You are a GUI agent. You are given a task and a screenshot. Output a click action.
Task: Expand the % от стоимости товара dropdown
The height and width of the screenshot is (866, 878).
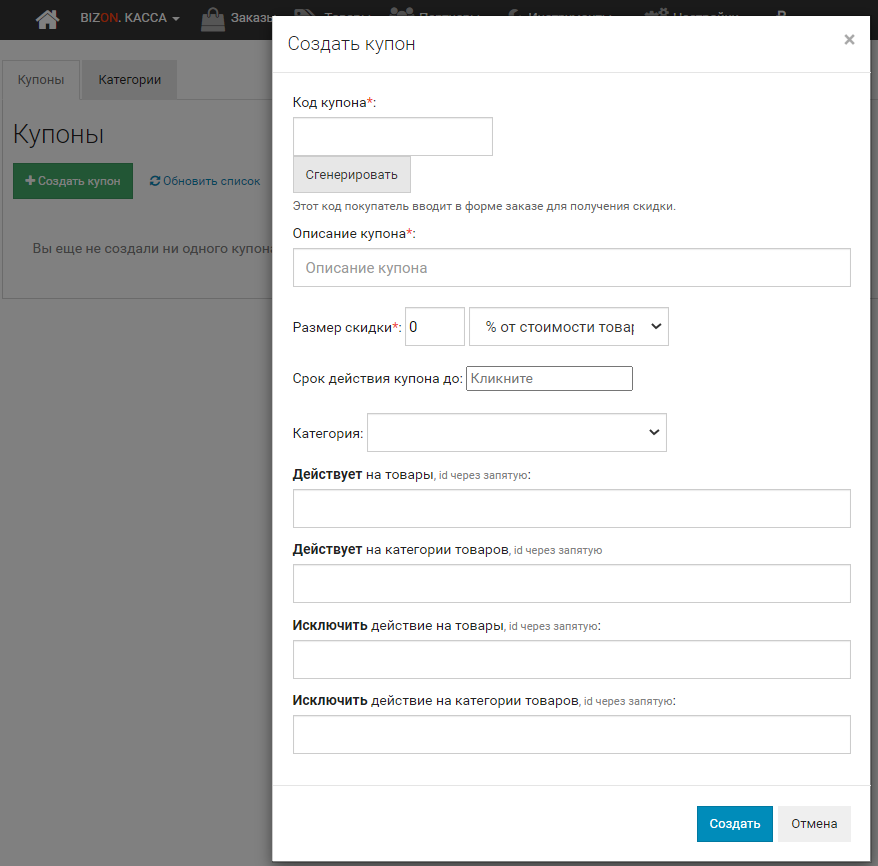click(568, 327)
